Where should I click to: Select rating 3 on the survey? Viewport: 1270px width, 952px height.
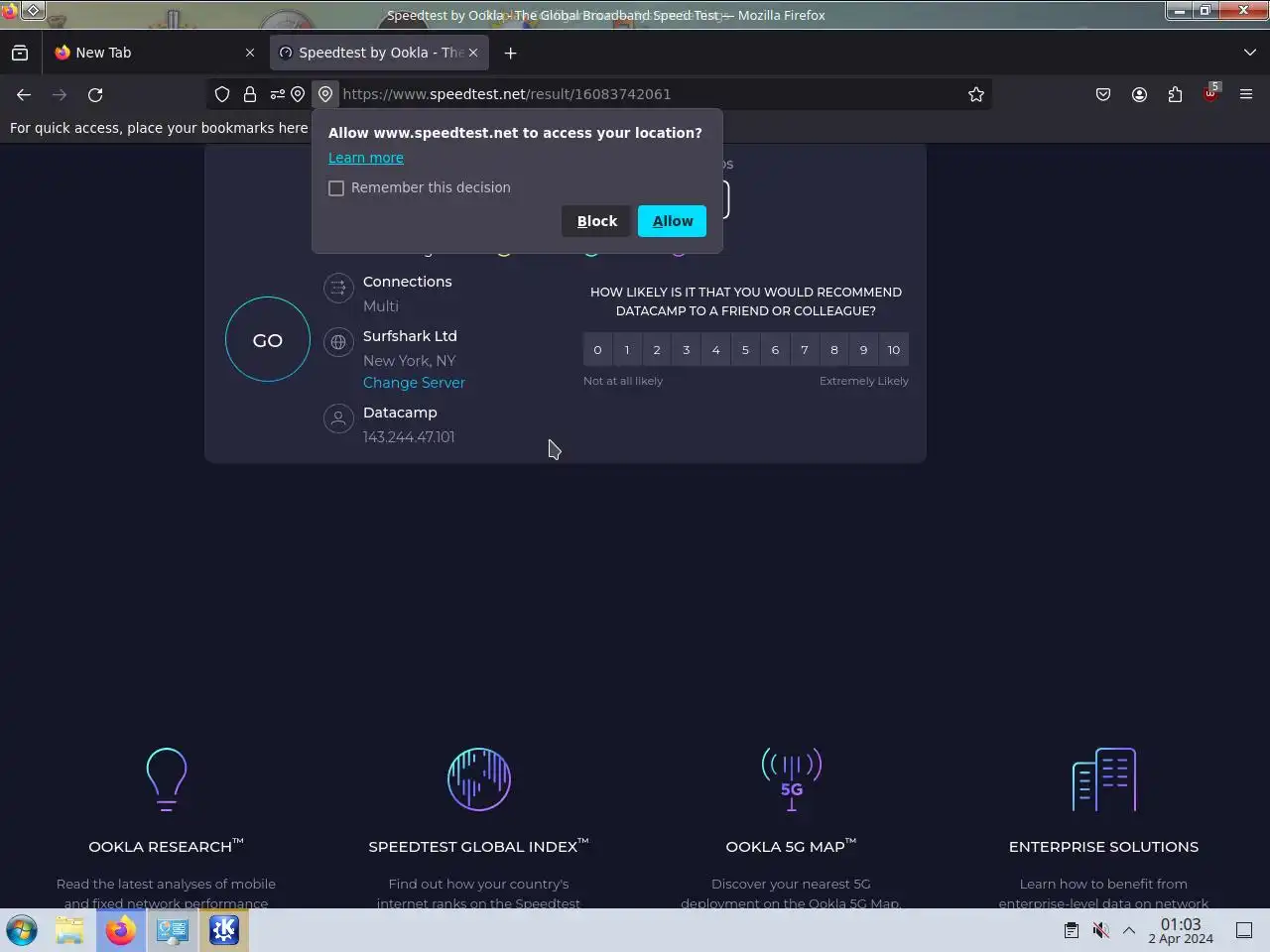pyautogui.click(x=686, y=350)
